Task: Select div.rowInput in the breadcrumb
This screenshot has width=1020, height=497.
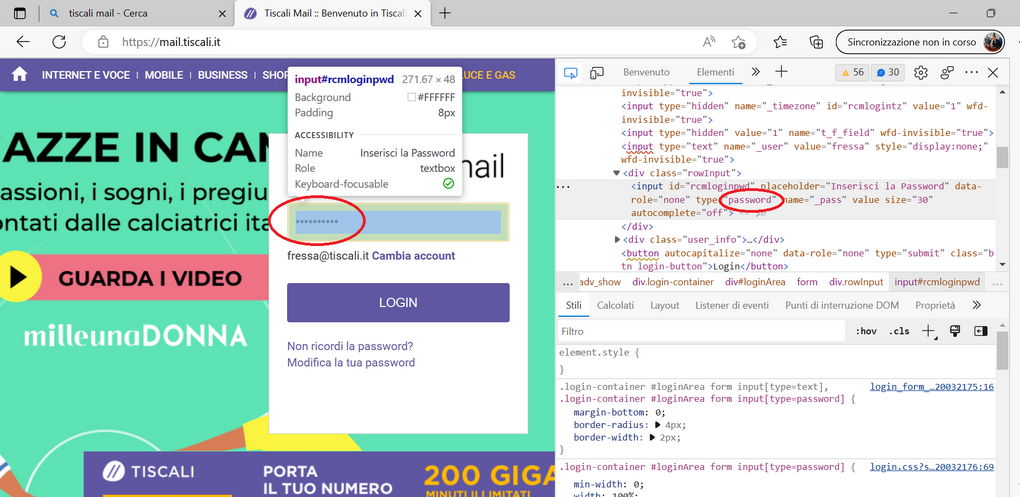Action: [856, 282]
